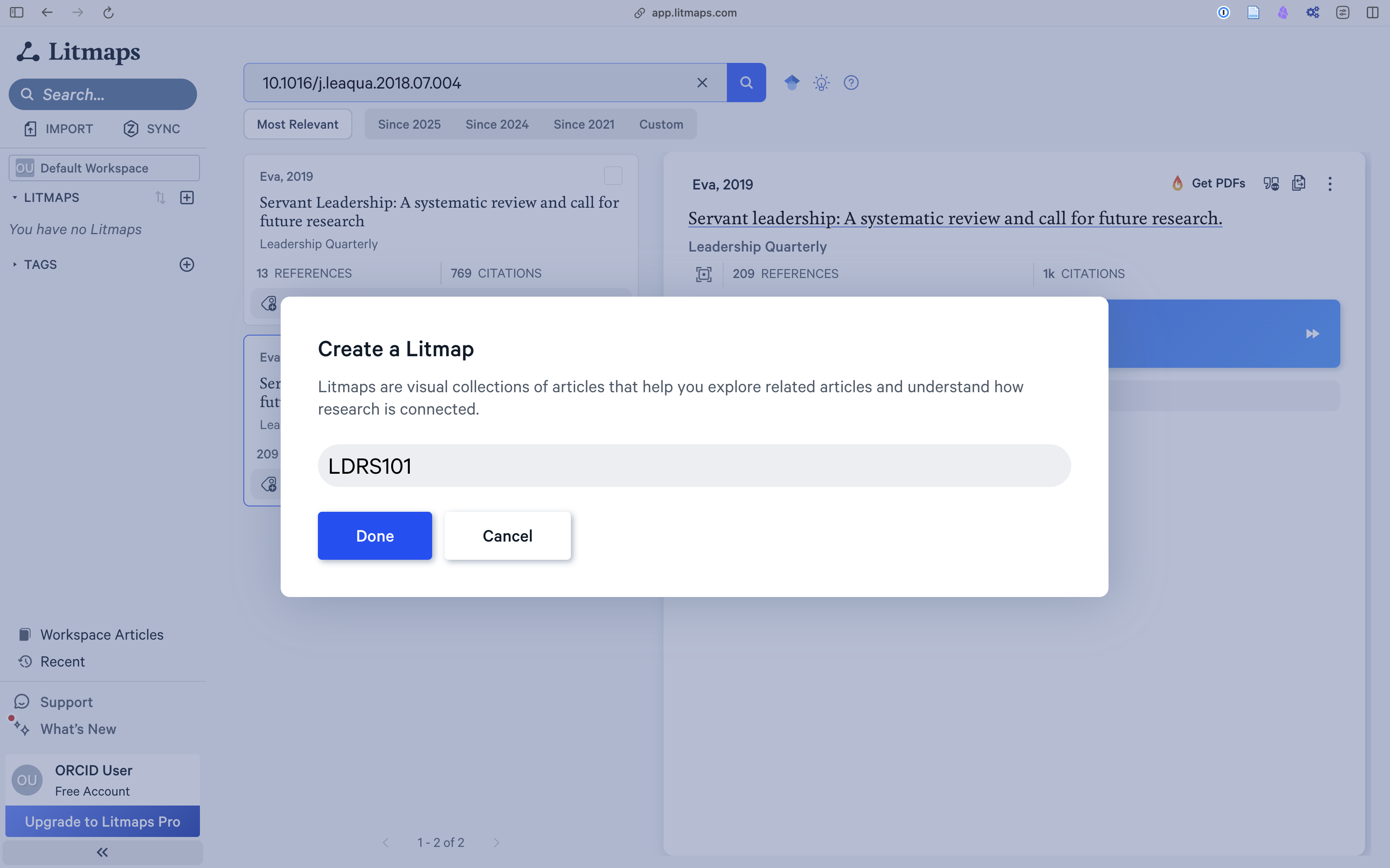This screenshot has height=868, width=1390.
Task: Click the app.litmaps.com address bar
Action: pos(686,13)
